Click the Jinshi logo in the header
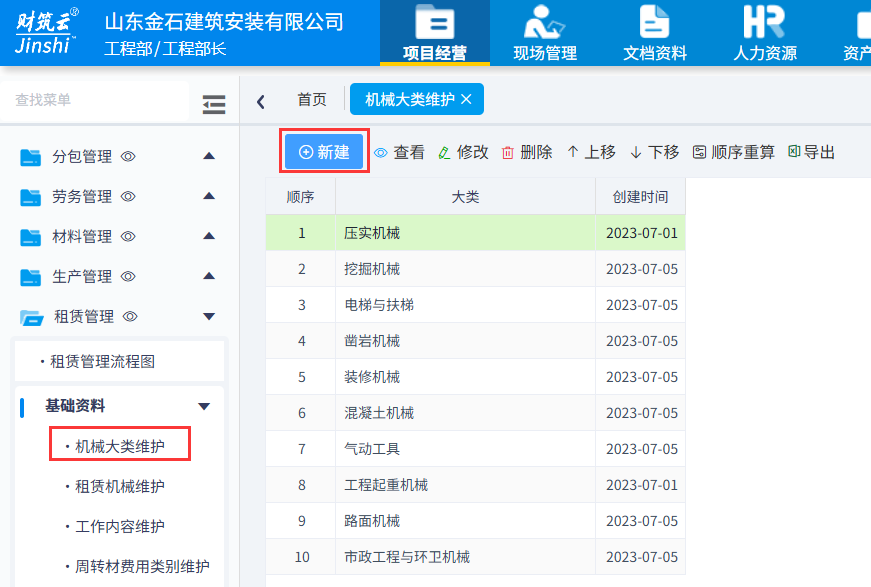This screenshot has height=587, width=871. pos(47,32)
